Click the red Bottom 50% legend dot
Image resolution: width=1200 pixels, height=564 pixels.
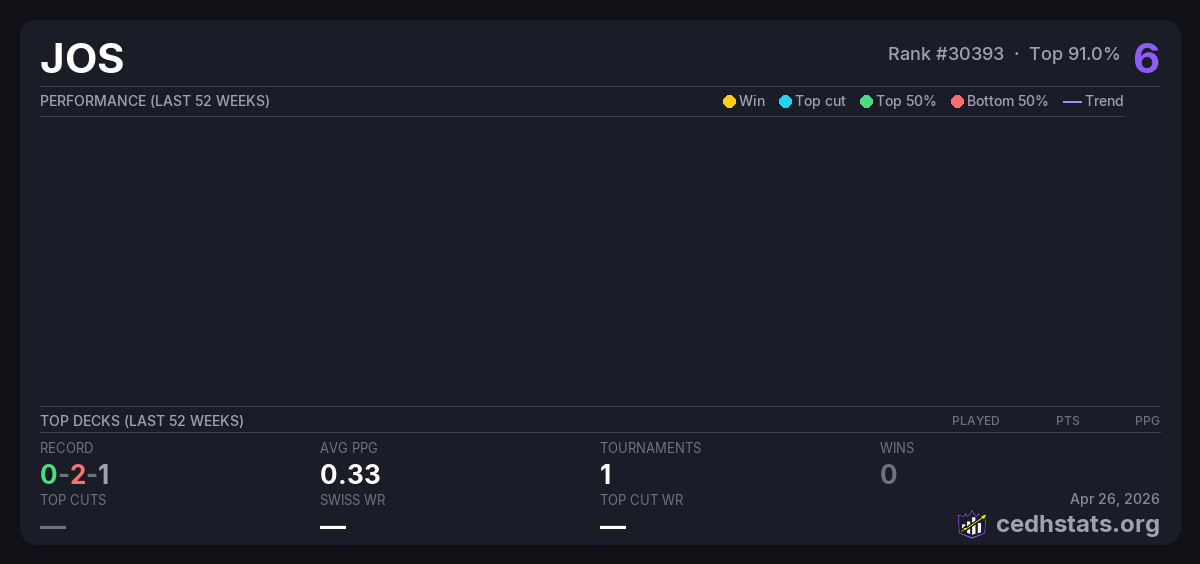957,102
